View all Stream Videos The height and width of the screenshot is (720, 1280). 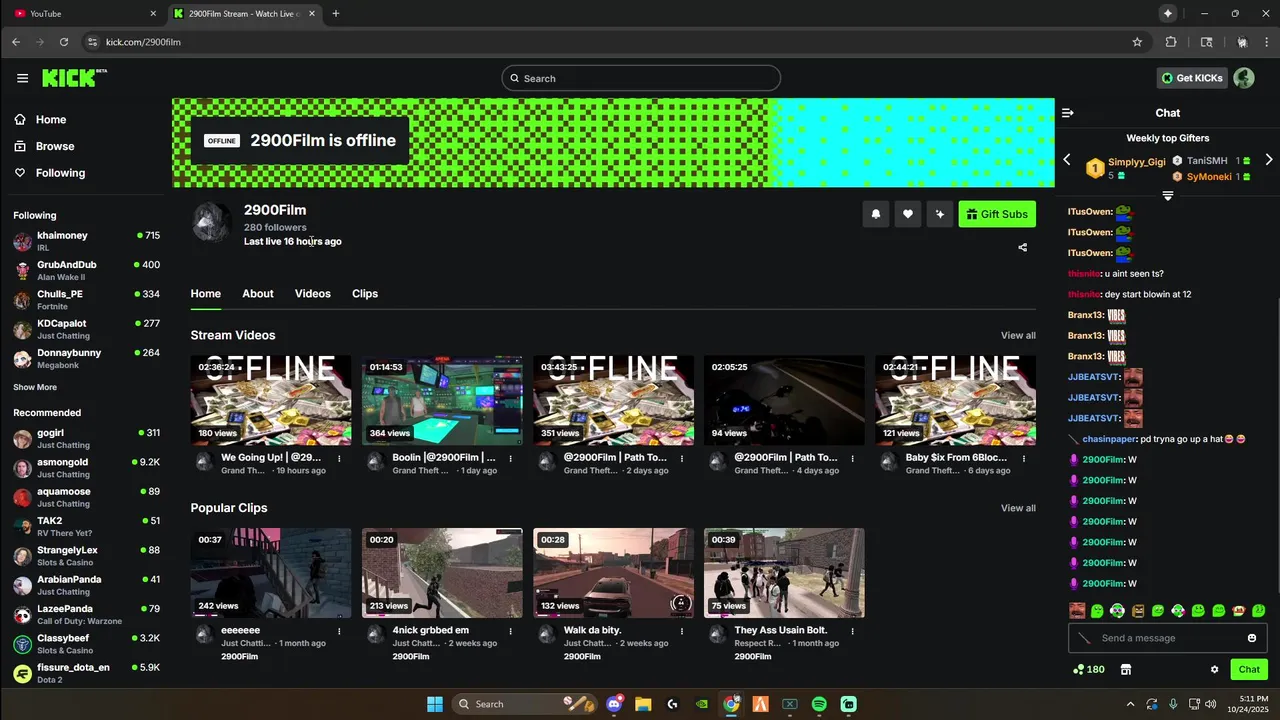pos(1018,336)
